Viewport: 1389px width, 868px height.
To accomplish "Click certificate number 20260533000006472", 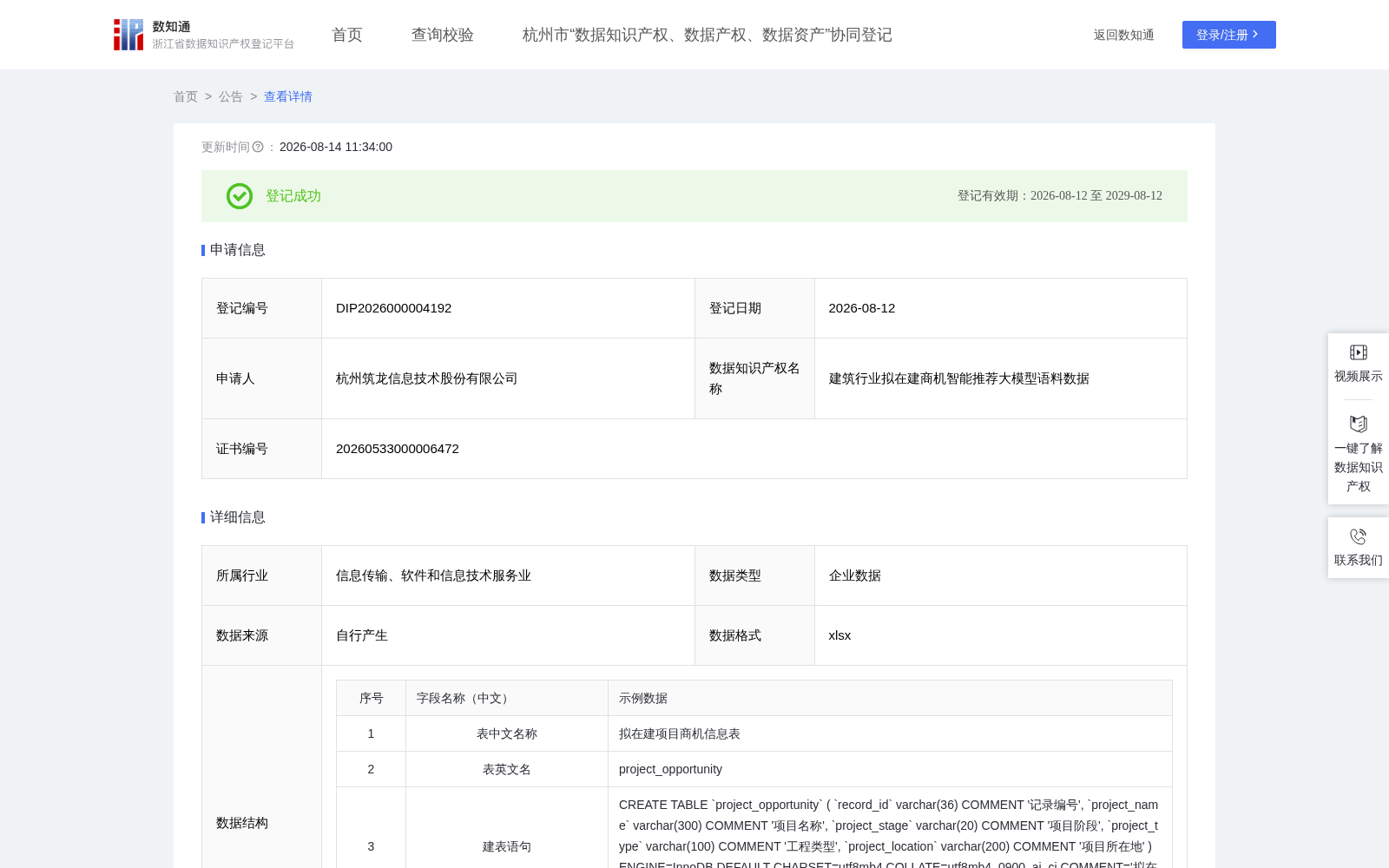I will click(398, 449).
